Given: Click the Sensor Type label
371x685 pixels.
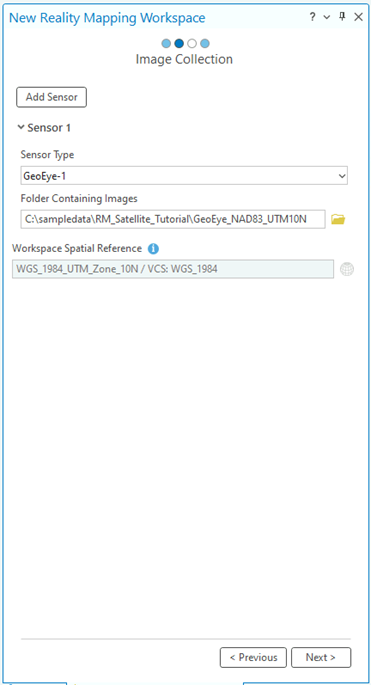Looking at the screenshot, I should coord(47,155).
